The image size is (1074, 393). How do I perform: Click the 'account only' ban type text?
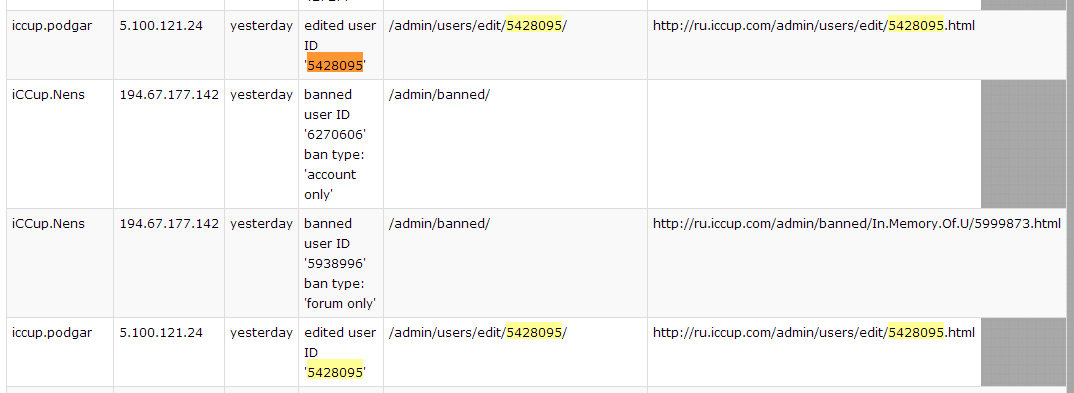330,185
